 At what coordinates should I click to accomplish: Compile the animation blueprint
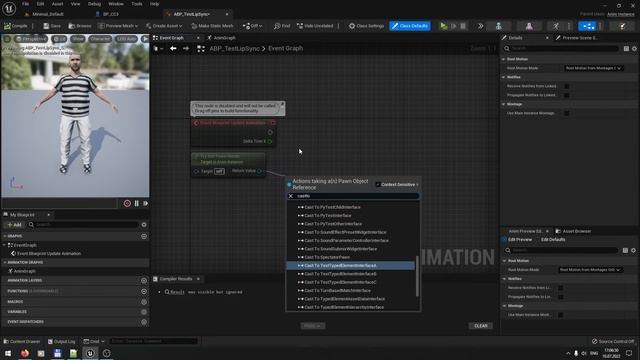tap(16, 26)
